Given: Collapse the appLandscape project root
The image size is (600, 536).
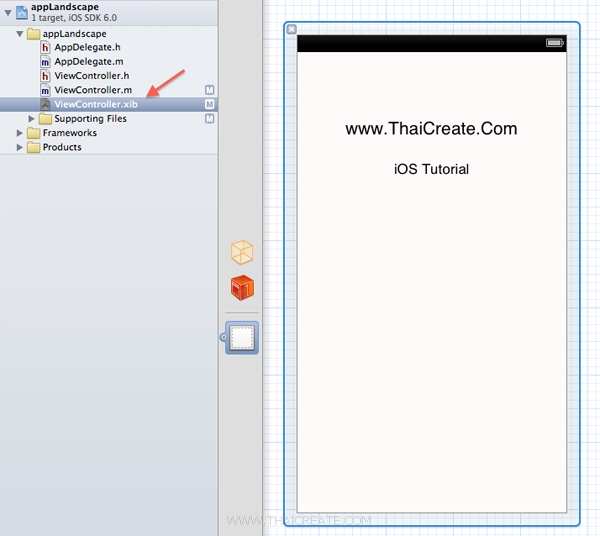Looking at the screenshot, I should 8,12.
